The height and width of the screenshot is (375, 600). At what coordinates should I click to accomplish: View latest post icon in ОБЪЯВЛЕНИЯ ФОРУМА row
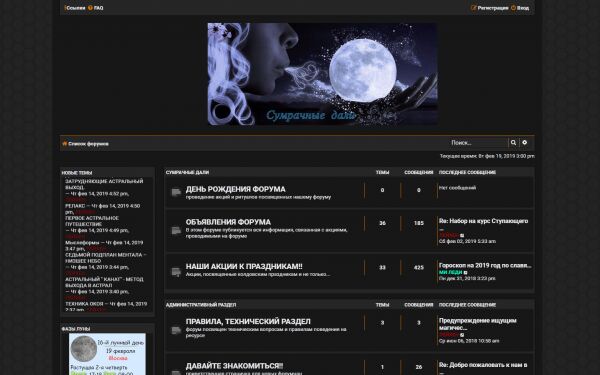coord(462,235)
